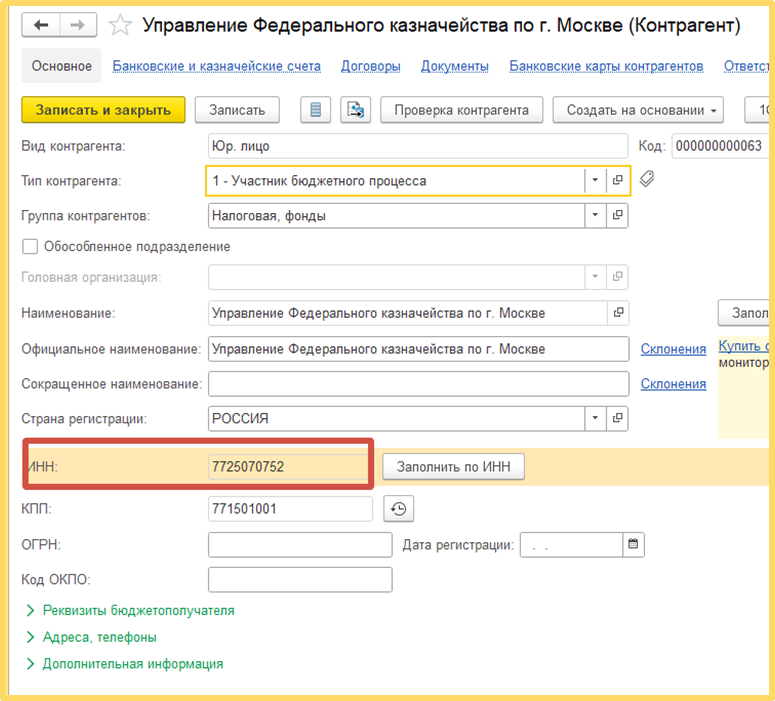Click the Официальное наименование field
The width and height of the screenshot is (775, 701).
(418, 349)
